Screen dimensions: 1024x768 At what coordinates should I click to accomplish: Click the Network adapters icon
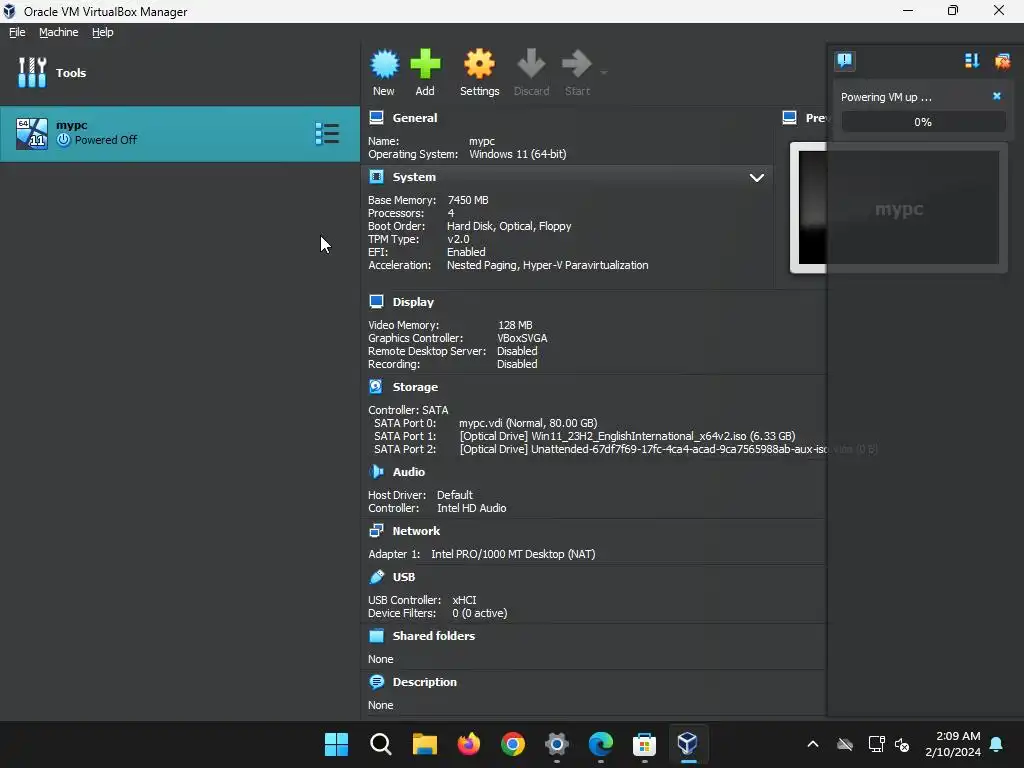[376, 530]
